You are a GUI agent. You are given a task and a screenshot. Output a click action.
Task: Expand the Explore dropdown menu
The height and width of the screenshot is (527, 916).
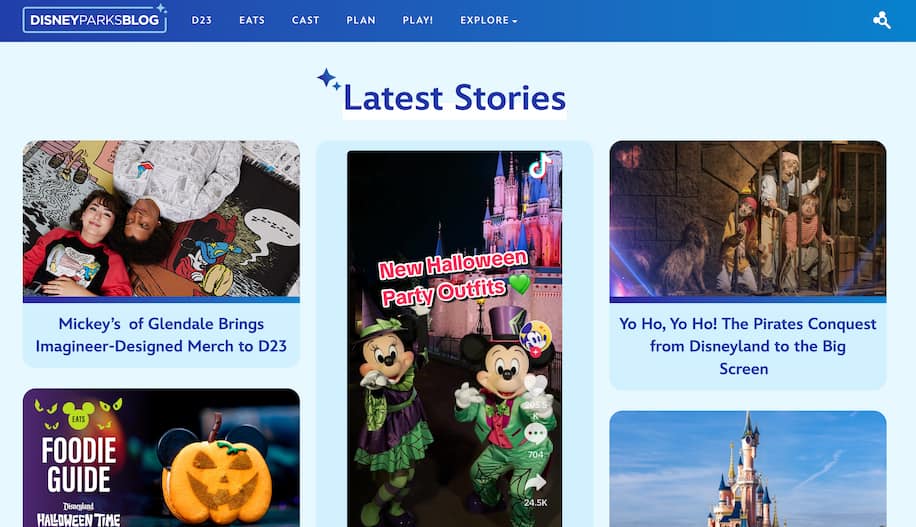(488, 20)
